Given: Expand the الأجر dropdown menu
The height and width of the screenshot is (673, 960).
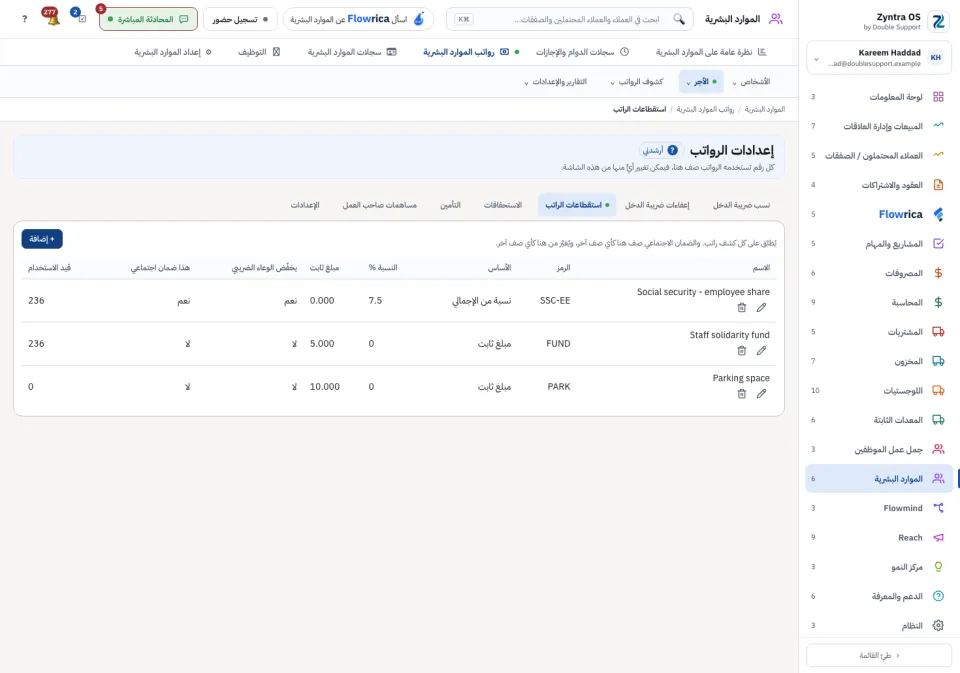Looking at the screenshot, I should pyautogui.click(x=701, y=81).
